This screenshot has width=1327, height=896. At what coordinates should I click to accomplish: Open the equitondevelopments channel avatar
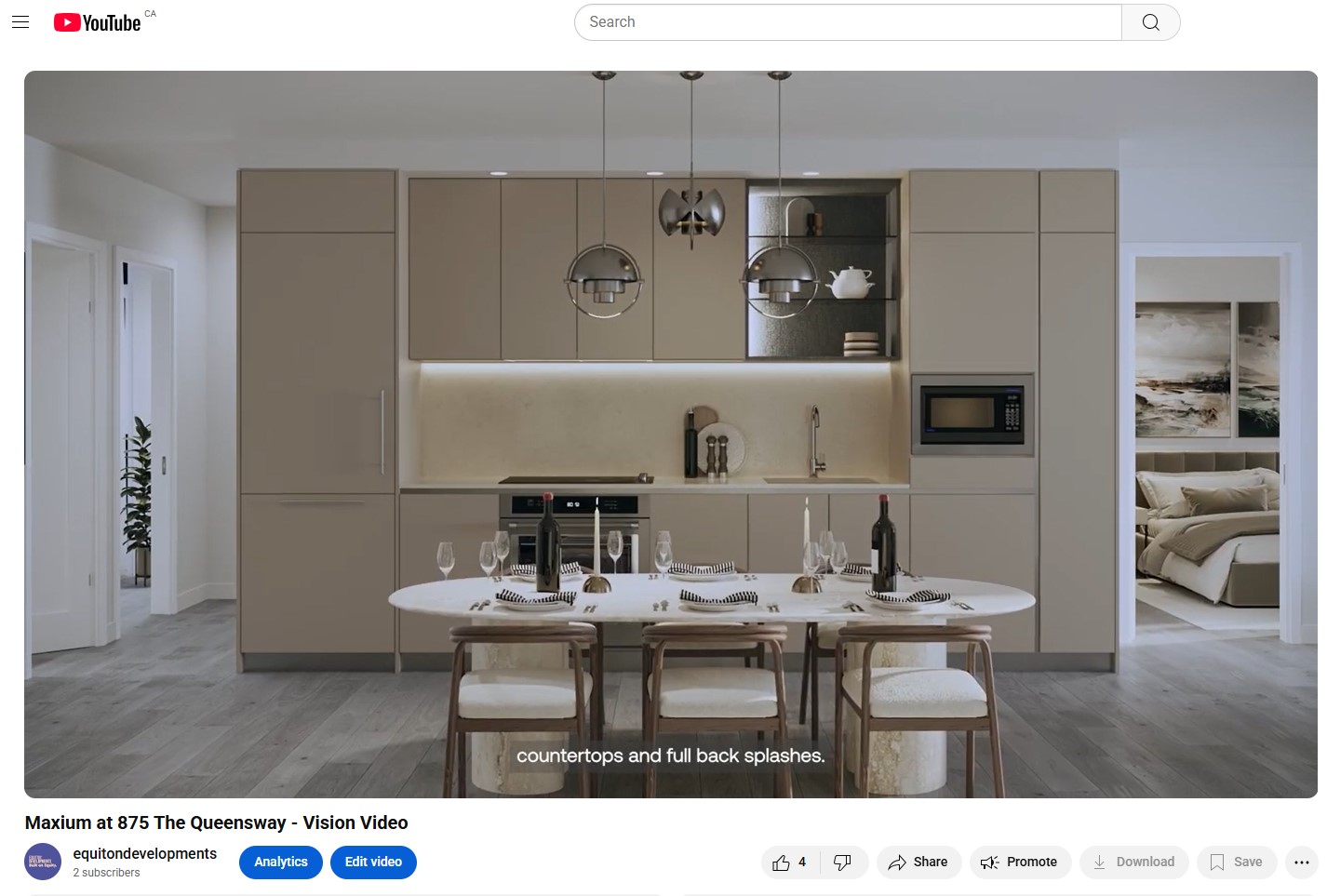tap(43, 863)
